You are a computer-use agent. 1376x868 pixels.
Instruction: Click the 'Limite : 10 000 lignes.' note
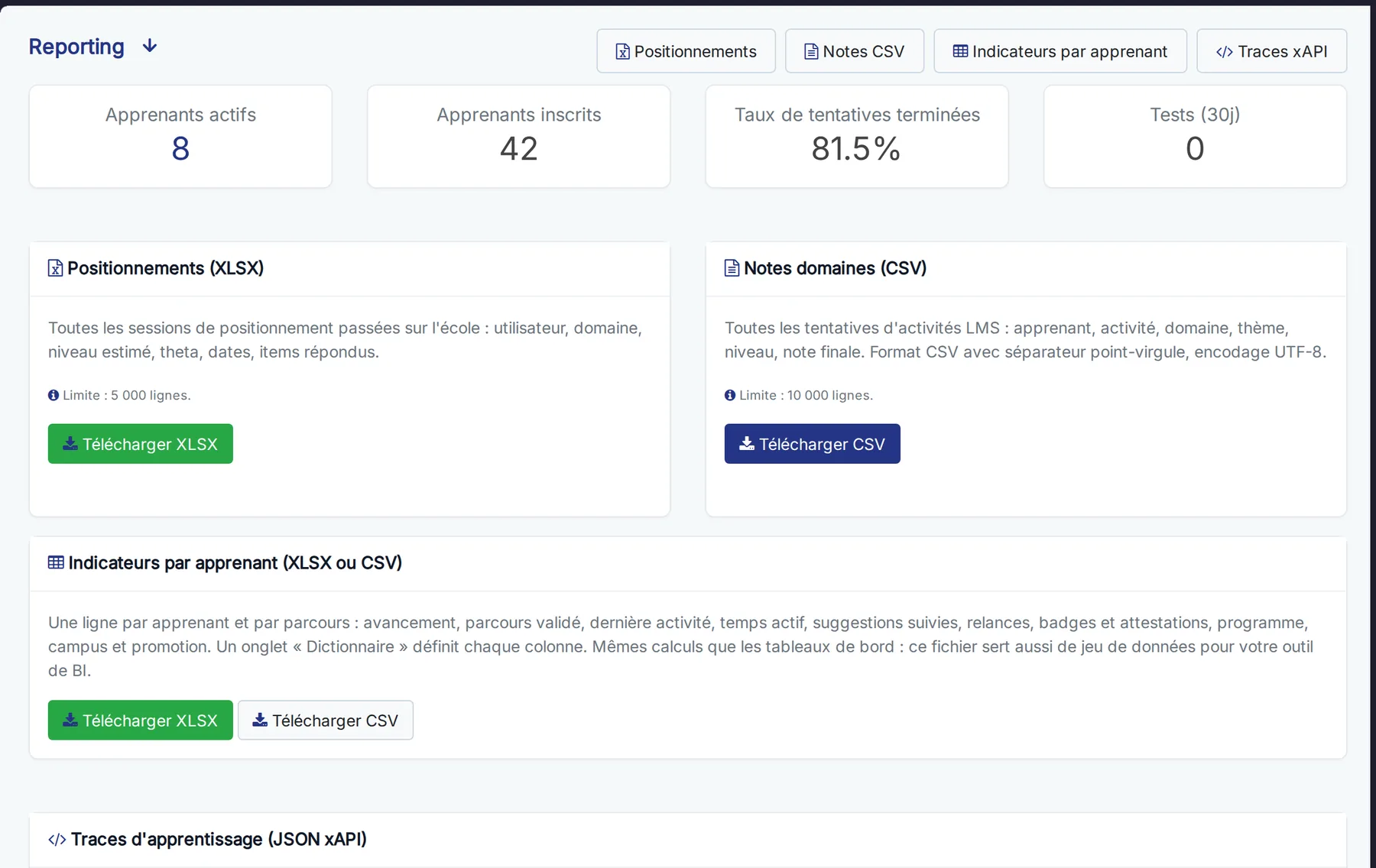[806, 395]
